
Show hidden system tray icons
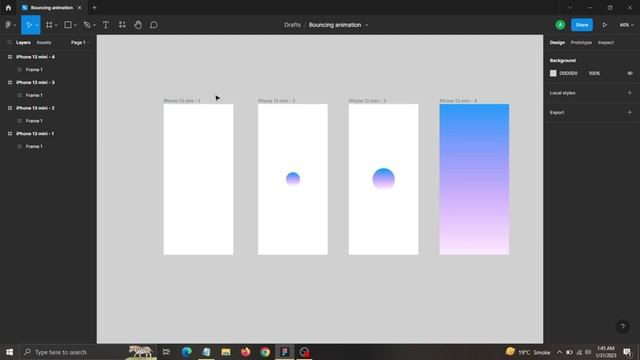[559, 352]
